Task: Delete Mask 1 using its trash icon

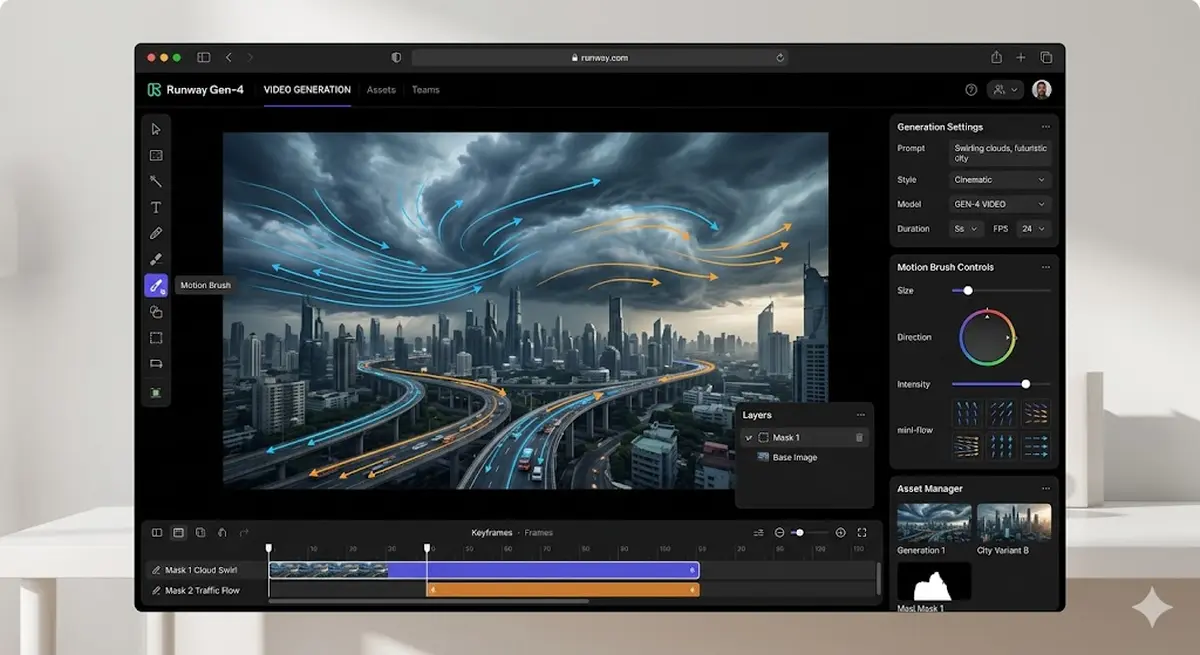Action: click(858, 437)
